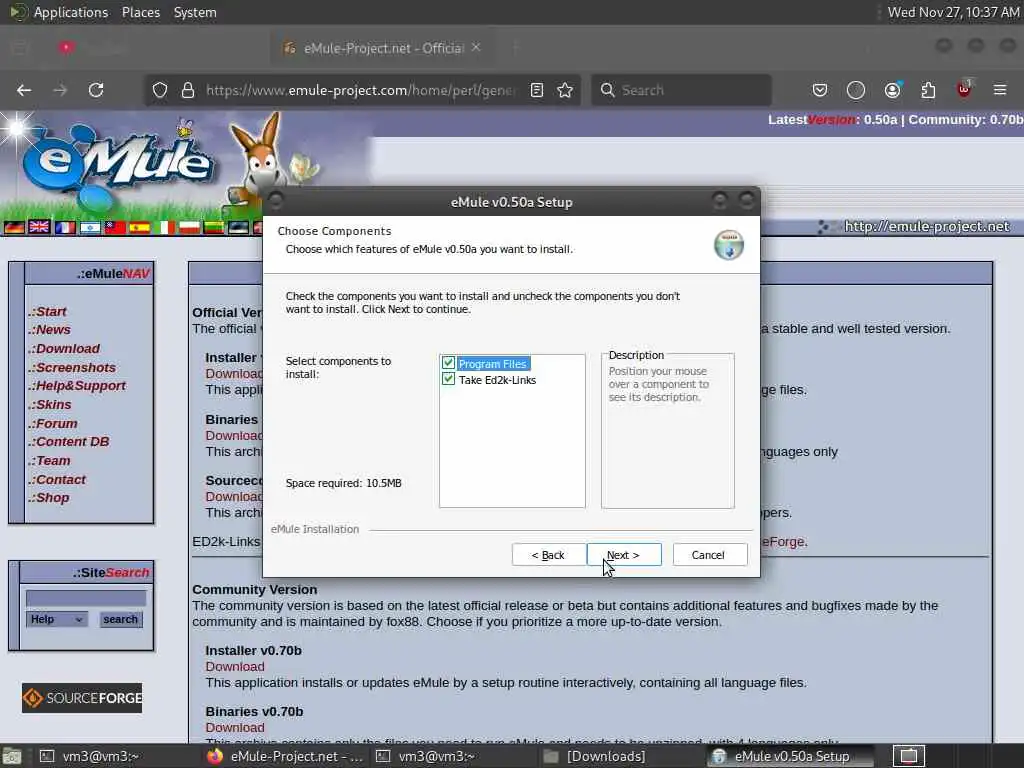Open .:Content DB navigation link
The width and height of the screenshot is (1024, 768).
click(69, 442)
